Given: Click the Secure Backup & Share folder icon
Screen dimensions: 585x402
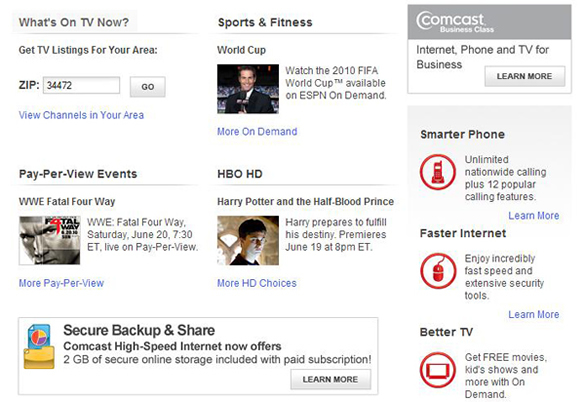Looking at the screenshot, I should tap(39, 347).
